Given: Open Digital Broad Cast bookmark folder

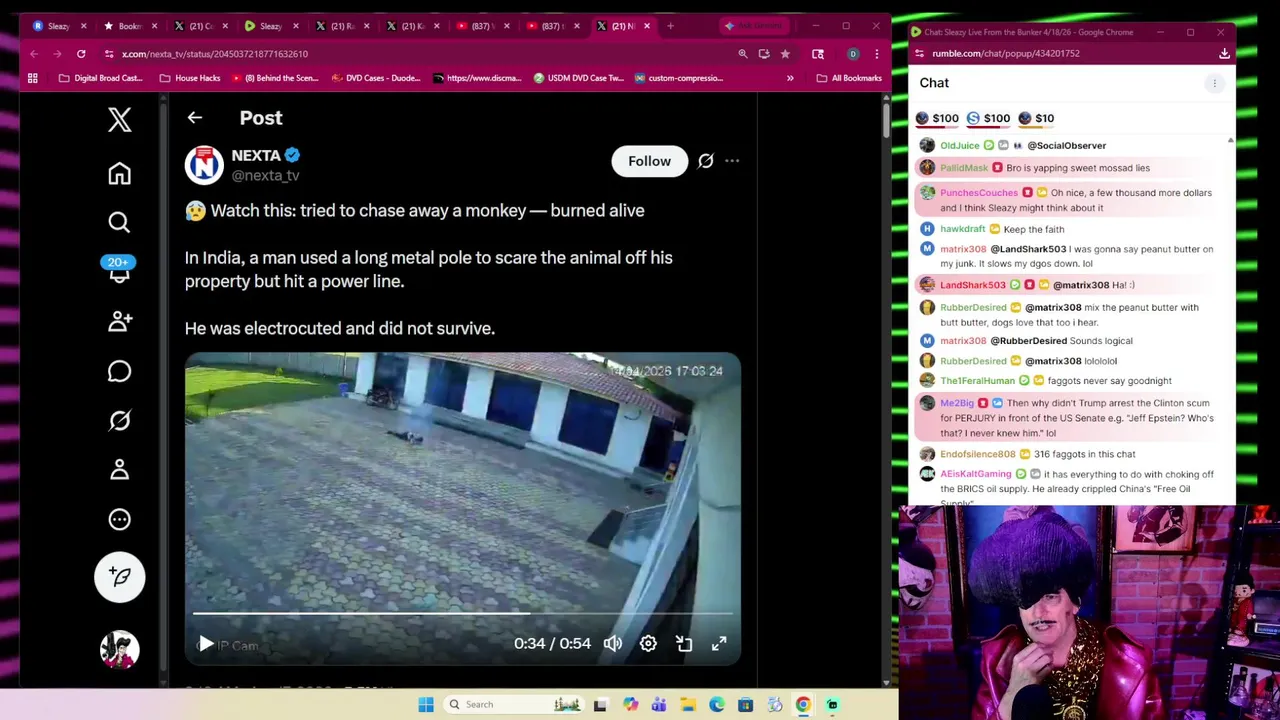Looking at the screenshot, I should (100, 78).
